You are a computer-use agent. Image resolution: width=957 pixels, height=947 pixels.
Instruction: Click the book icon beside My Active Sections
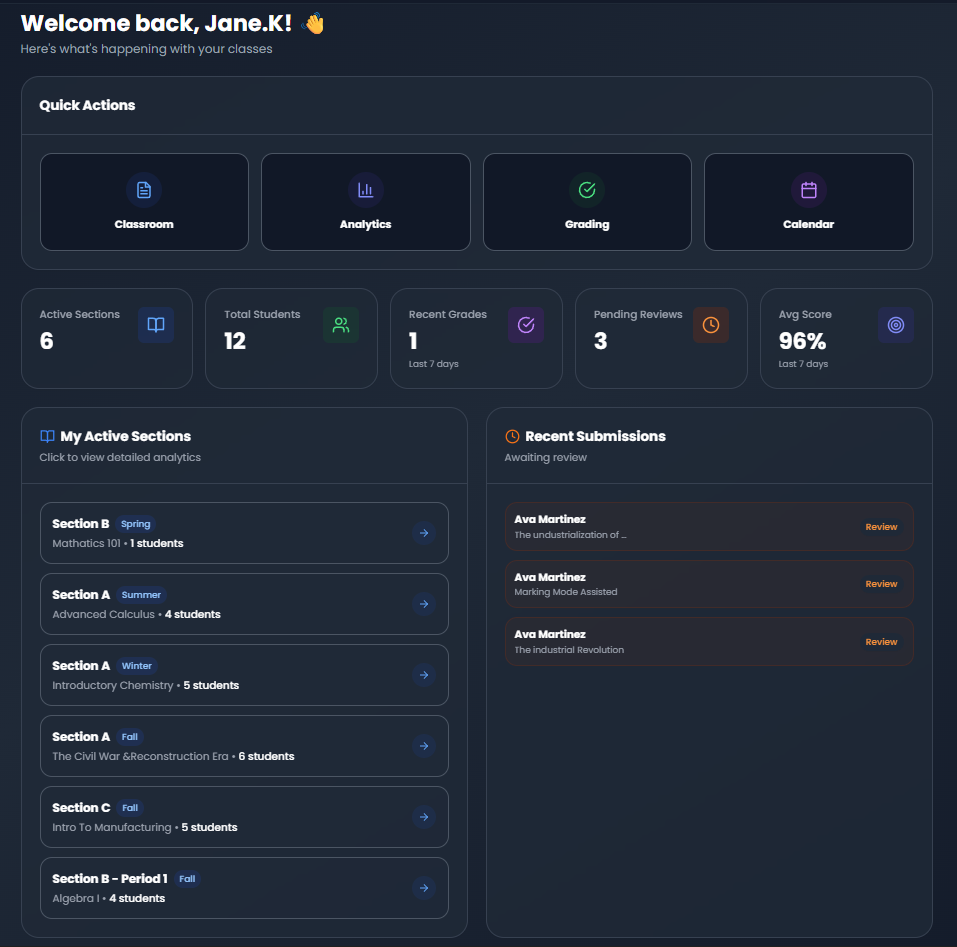coord(46,435)
